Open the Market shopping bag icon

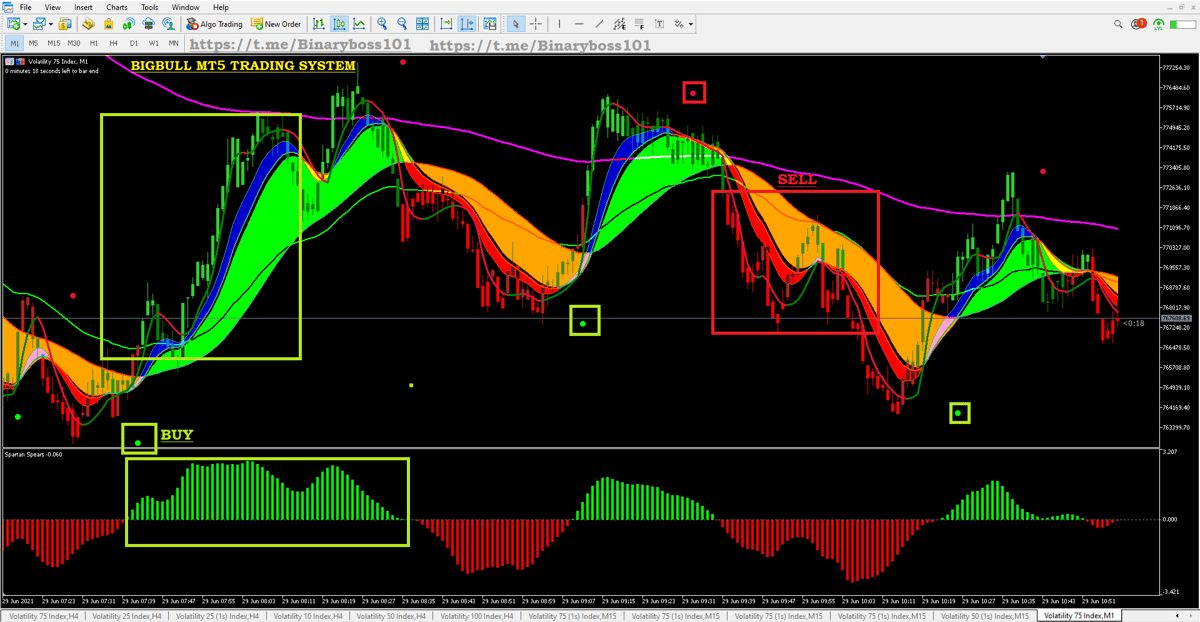(108, 24)
